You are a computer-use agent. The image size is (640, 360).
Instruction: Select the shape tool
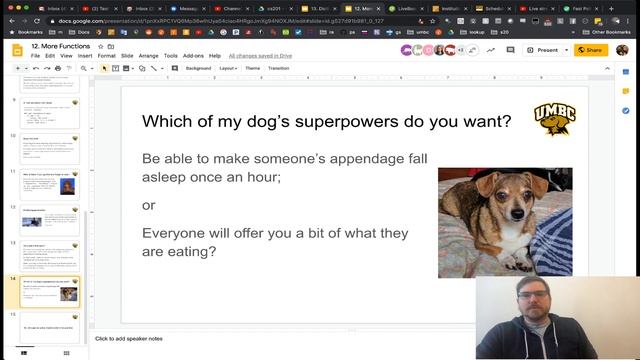click(x=142, y=68)
